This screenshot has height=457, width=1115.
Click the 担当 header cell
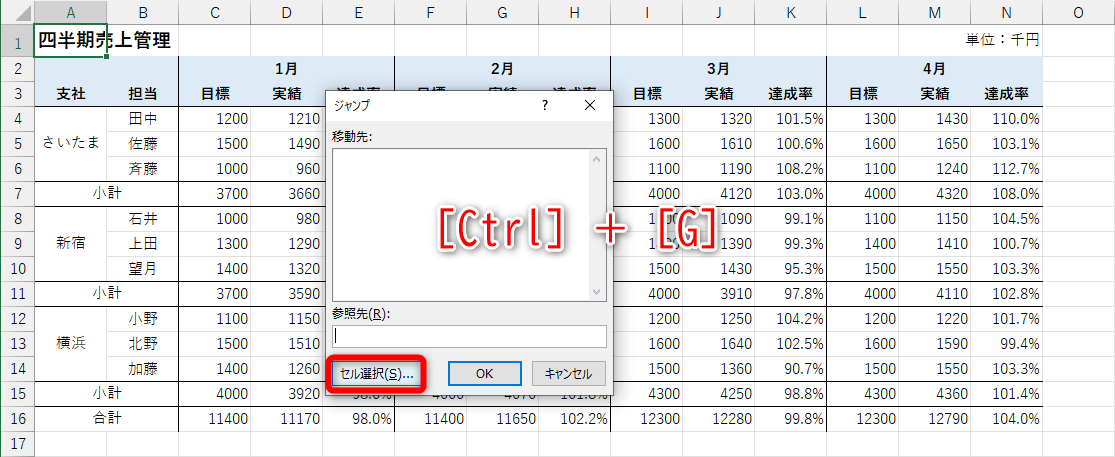coord(143,94)
